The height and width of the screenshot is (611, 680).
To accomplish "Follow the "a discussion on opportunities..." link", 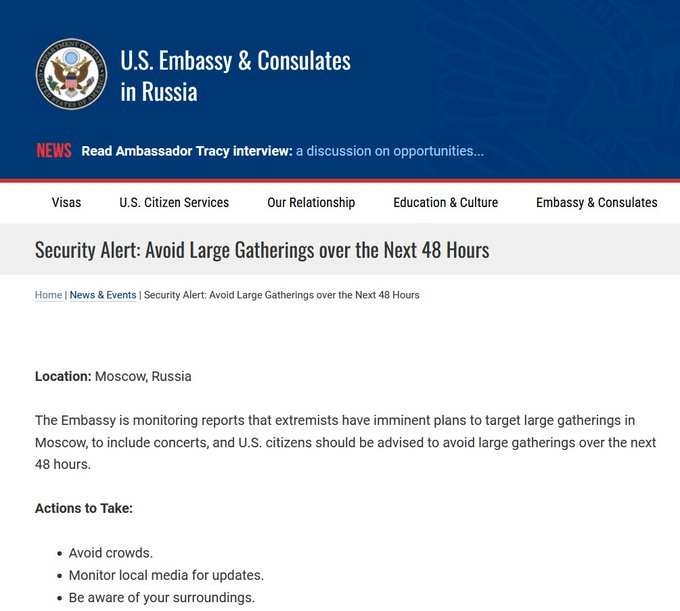I will click(x=390, y=151).
